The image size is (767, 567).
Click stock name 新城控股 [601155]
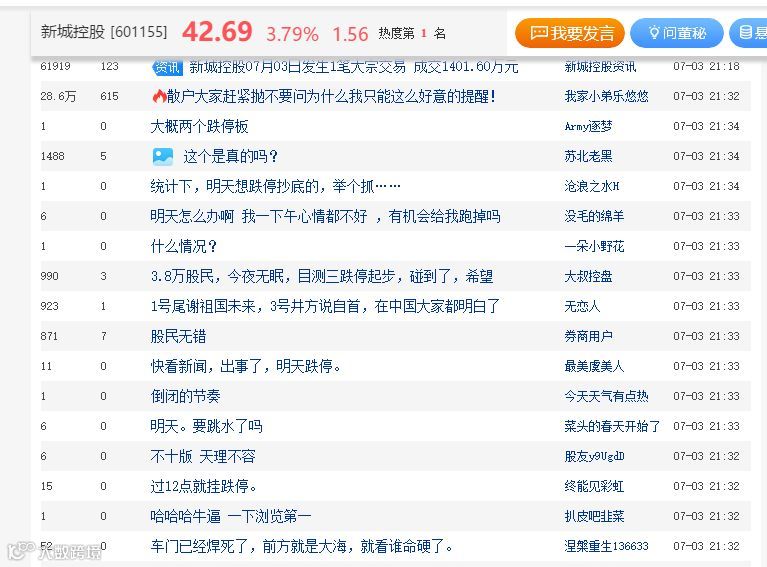pos(104,32)
